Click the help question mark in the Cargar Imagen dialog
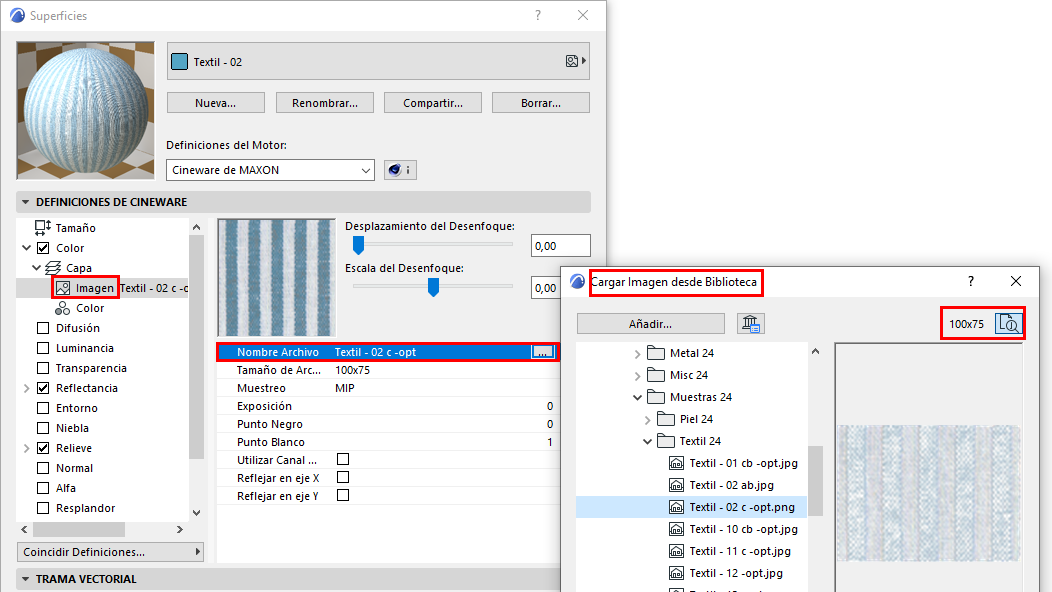The image size is (1052, 592). 971,281
